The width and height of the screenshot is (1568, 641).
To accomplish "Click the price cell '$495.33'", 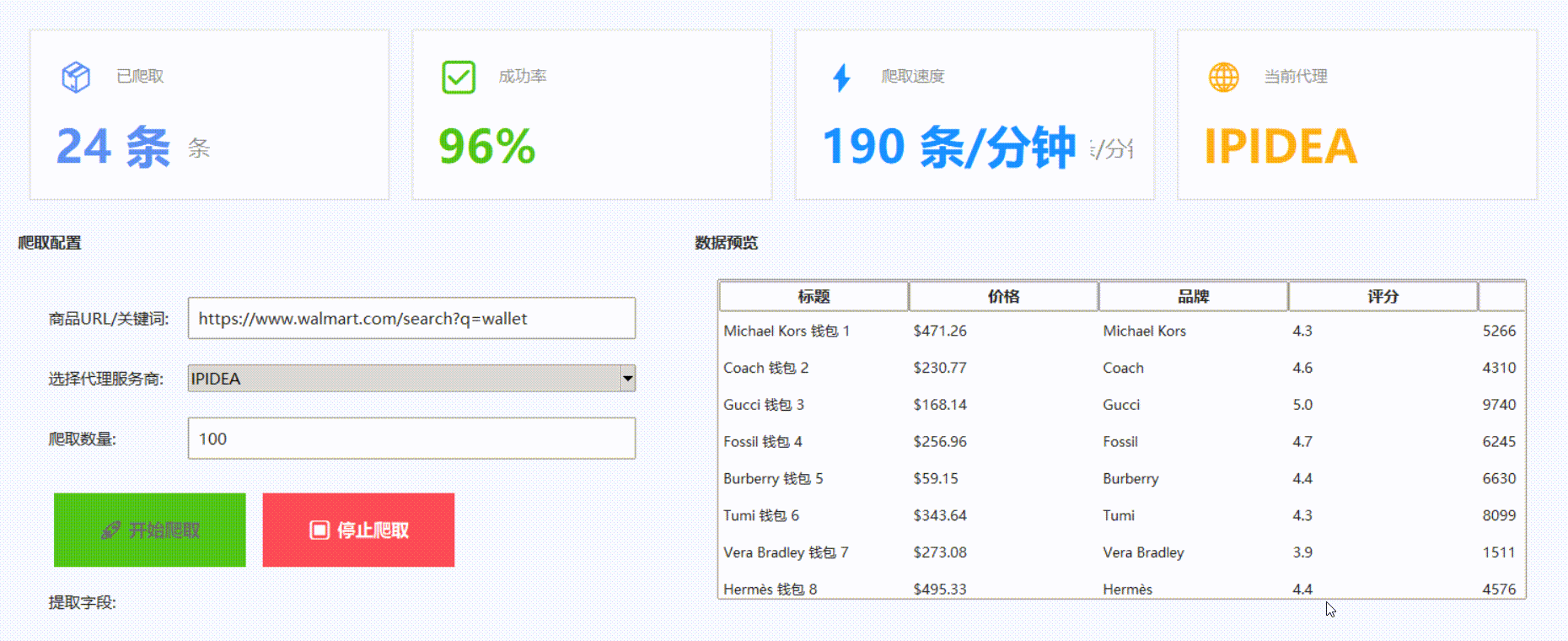I will (x=940, y=589).
